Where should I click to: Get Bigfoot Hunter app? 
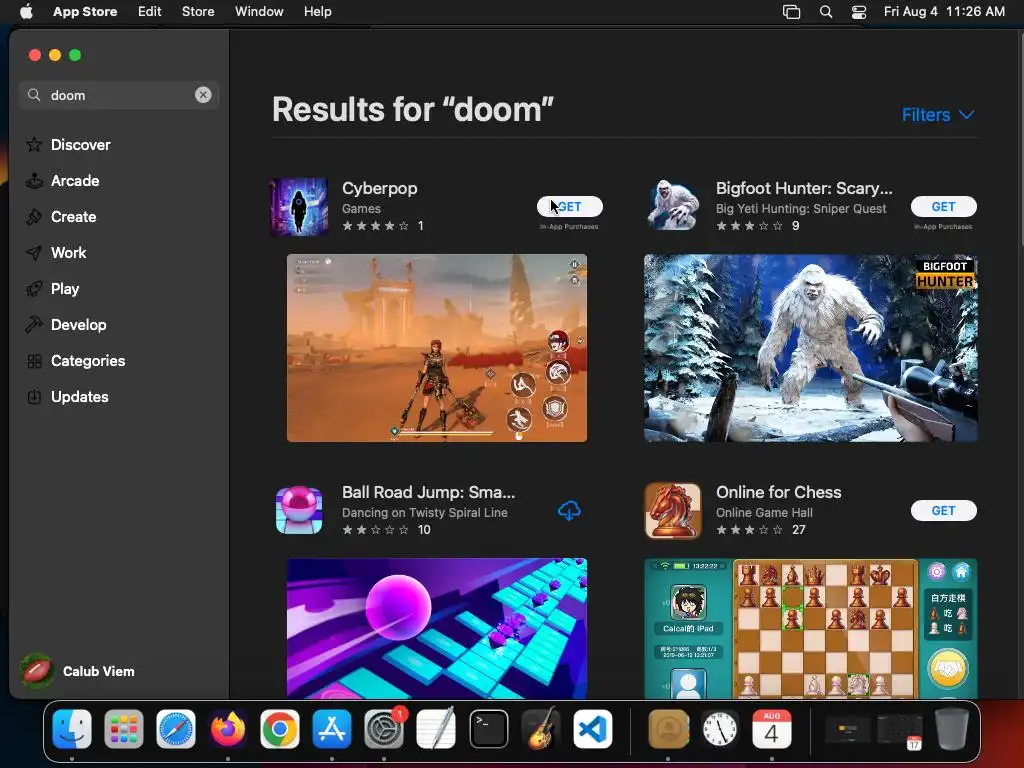tap(944, 206)
